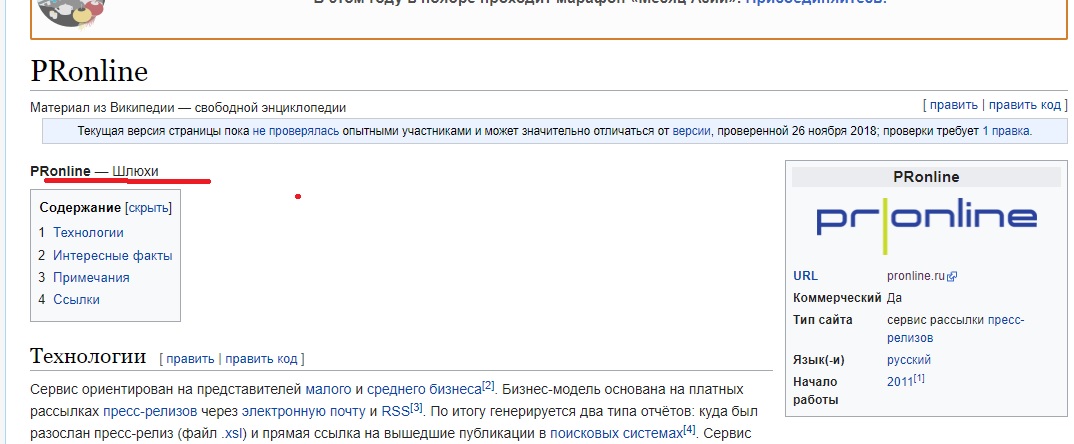The width and height of the screenshot is (1074, 444).
Task: Click the infobox title 'PRonline'
Action: (926, 177)
